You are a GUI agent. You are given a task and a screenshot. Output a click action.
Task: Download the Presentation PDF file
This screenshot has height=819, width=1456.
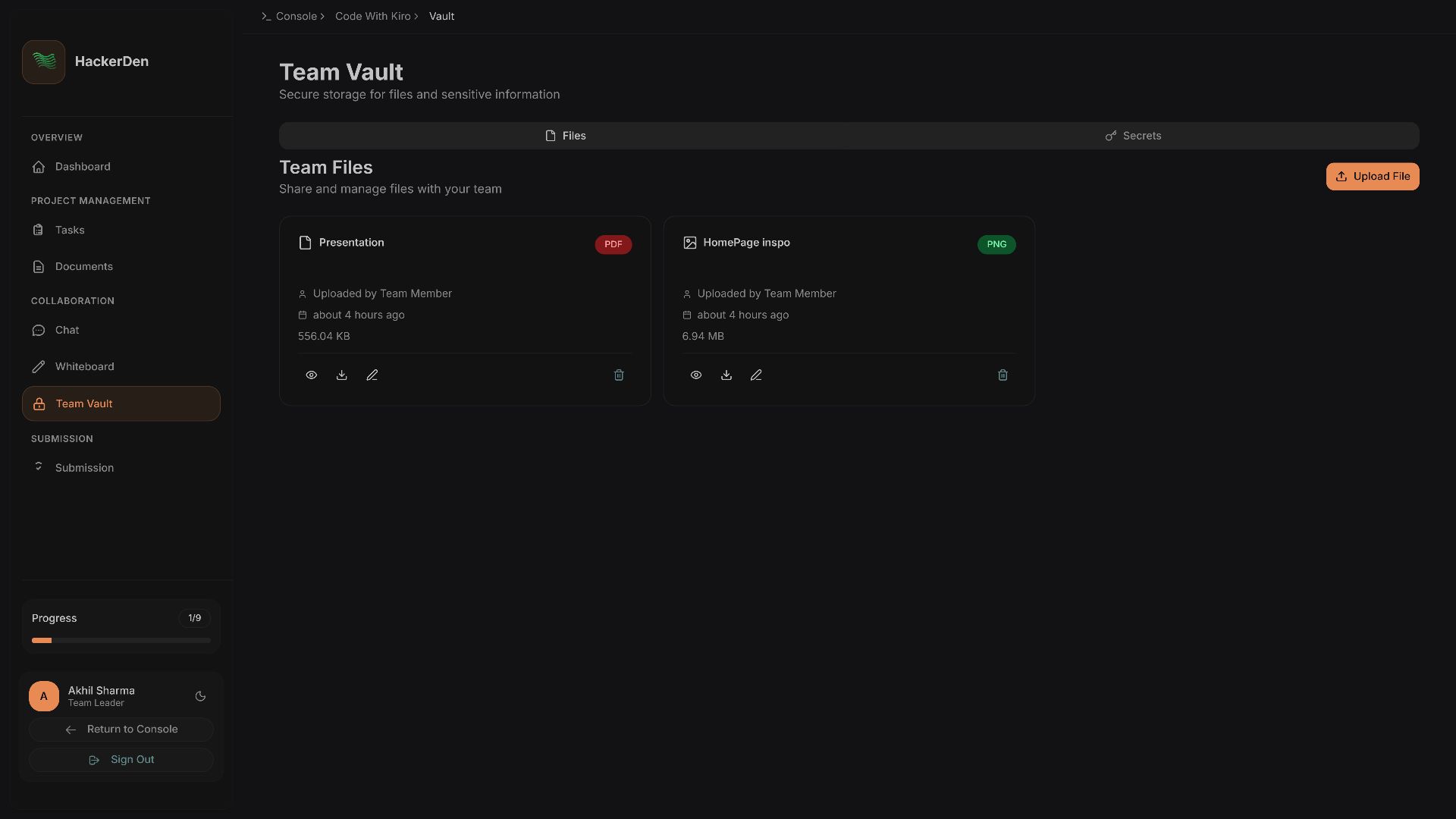[x=342, y=375]
